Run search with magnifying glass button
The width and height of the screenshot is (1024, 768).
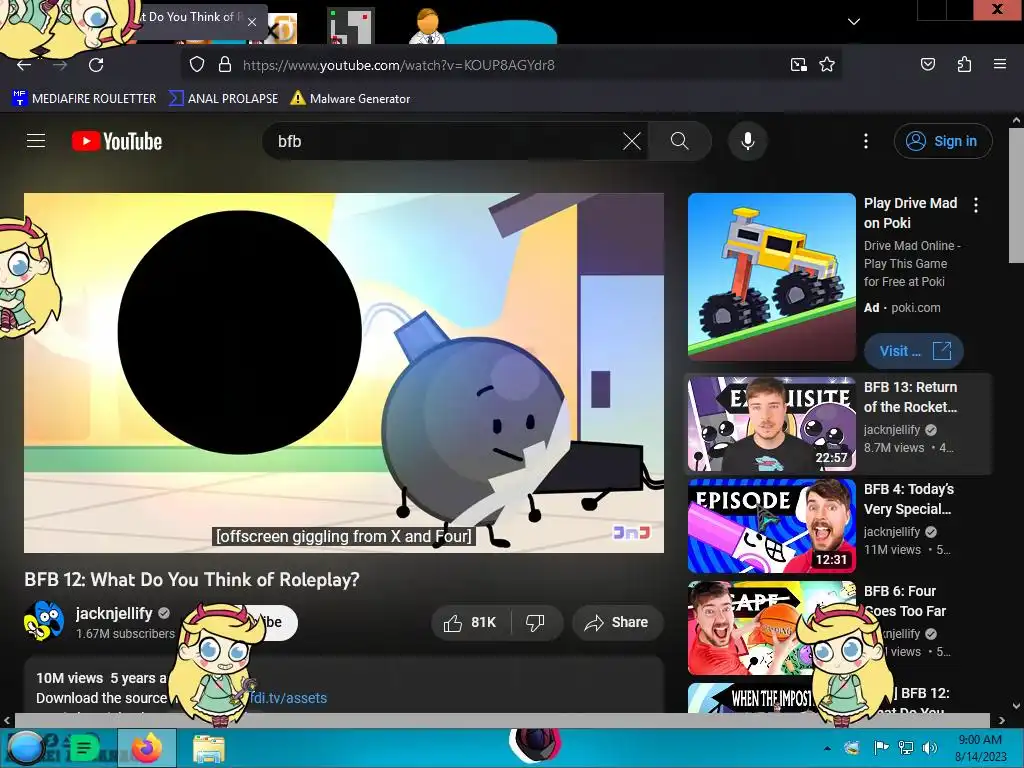680,141
